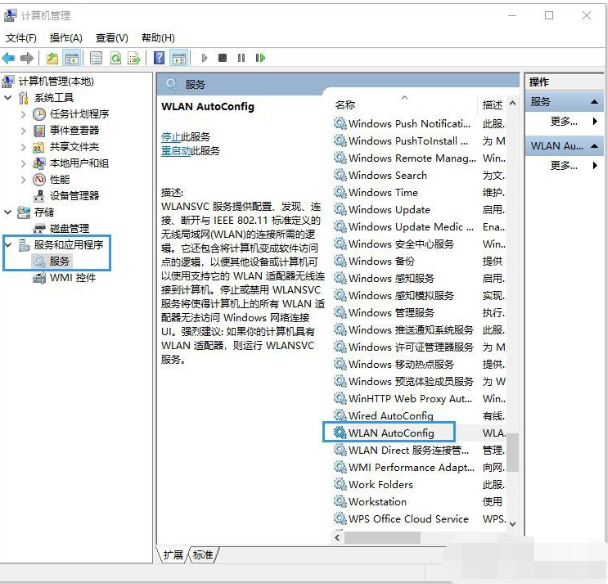This screenshot has width=608, height=584.
Task: Click the 停止 service link
Action: 171,136
